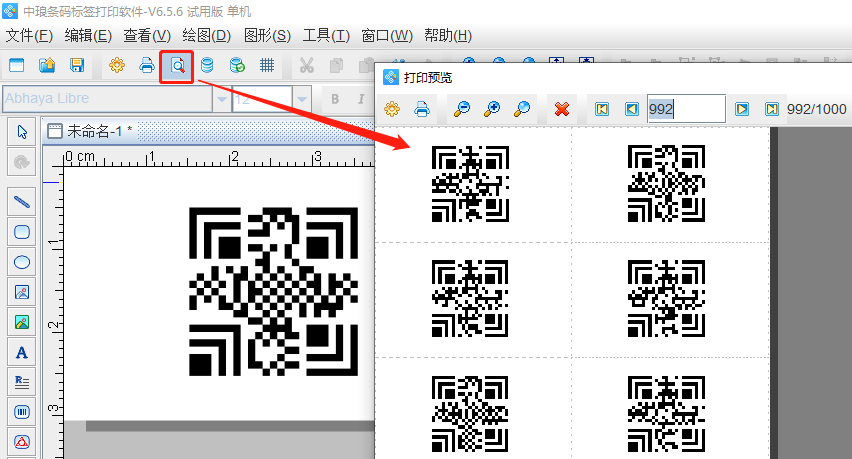
Task: Go to first page in print preview
Action: (x=602, y=109)
